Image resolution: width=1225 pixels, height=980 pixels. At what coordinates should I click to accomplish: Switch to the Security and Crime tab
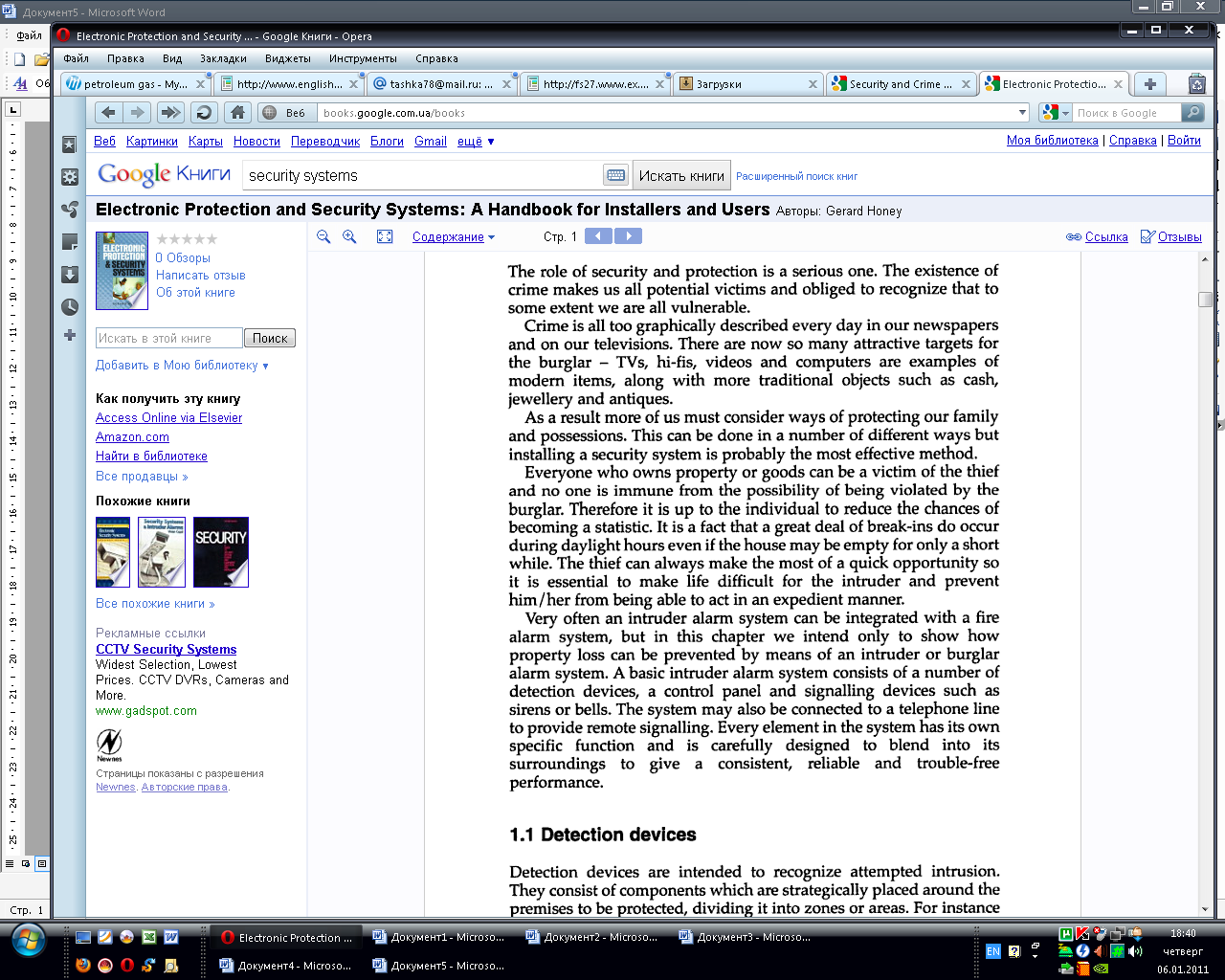(900, 84)
